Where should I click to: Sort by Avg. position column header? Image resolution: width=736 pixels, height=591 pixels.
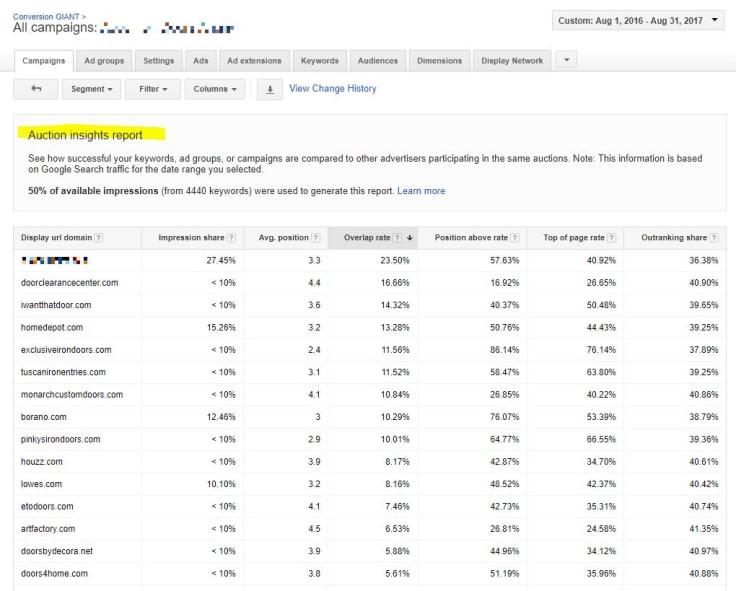point(284,238)
